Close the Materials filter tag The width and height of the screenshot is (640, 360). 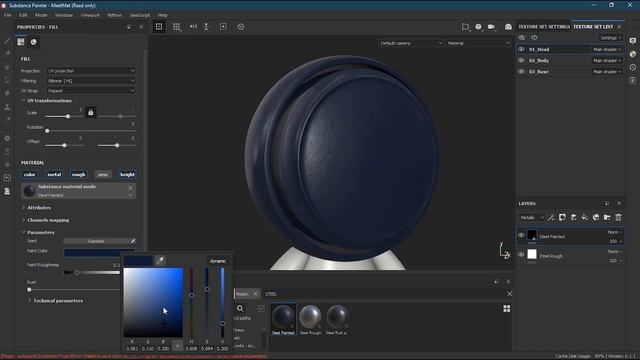click(x=256, y=294)
